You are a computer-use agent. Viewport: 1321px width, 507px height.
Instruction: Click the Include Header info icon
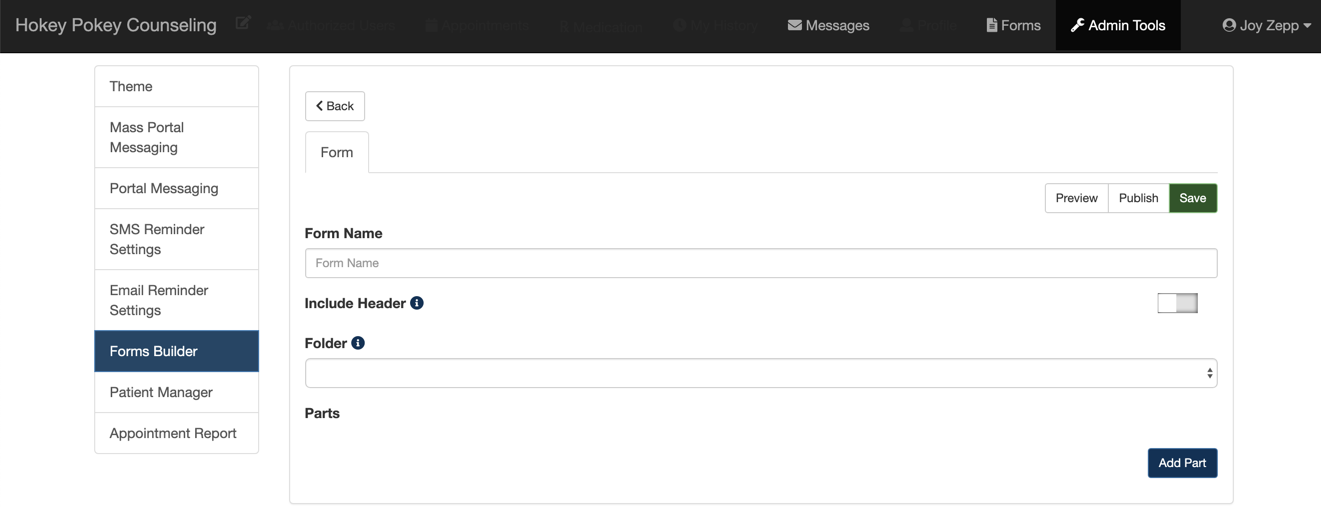tap(417, 303)
